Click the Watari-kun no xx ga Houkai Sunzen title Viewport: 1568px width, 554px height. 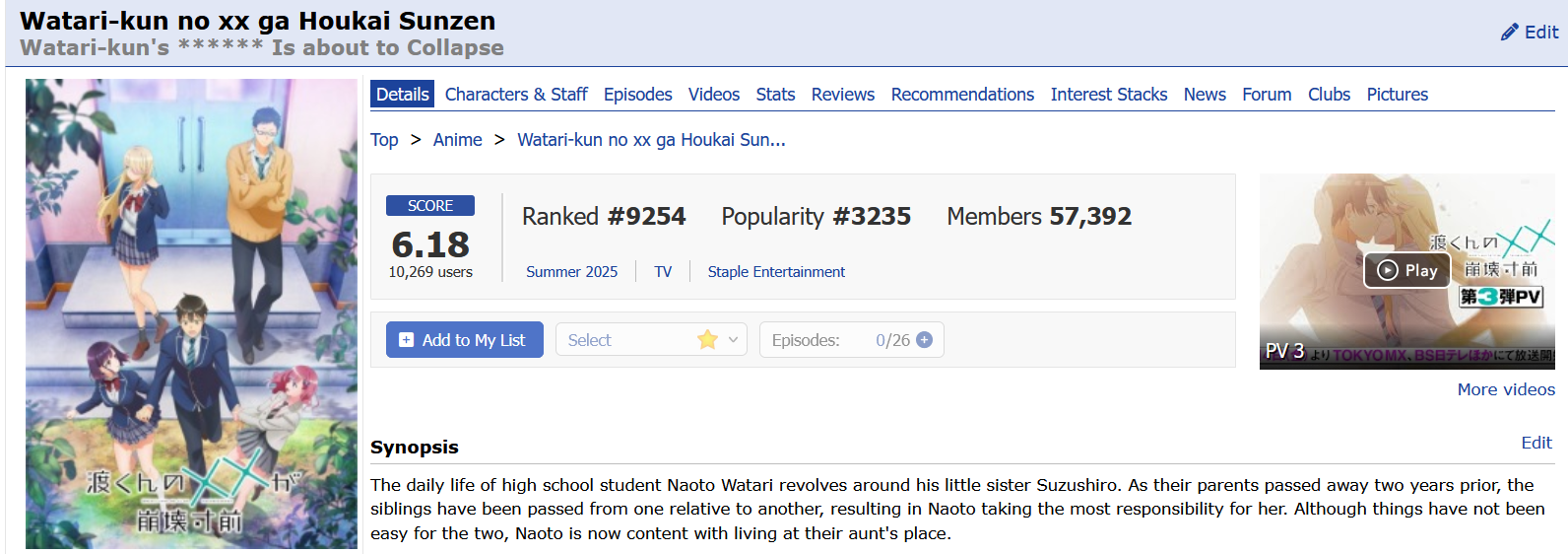click(258, 21)
